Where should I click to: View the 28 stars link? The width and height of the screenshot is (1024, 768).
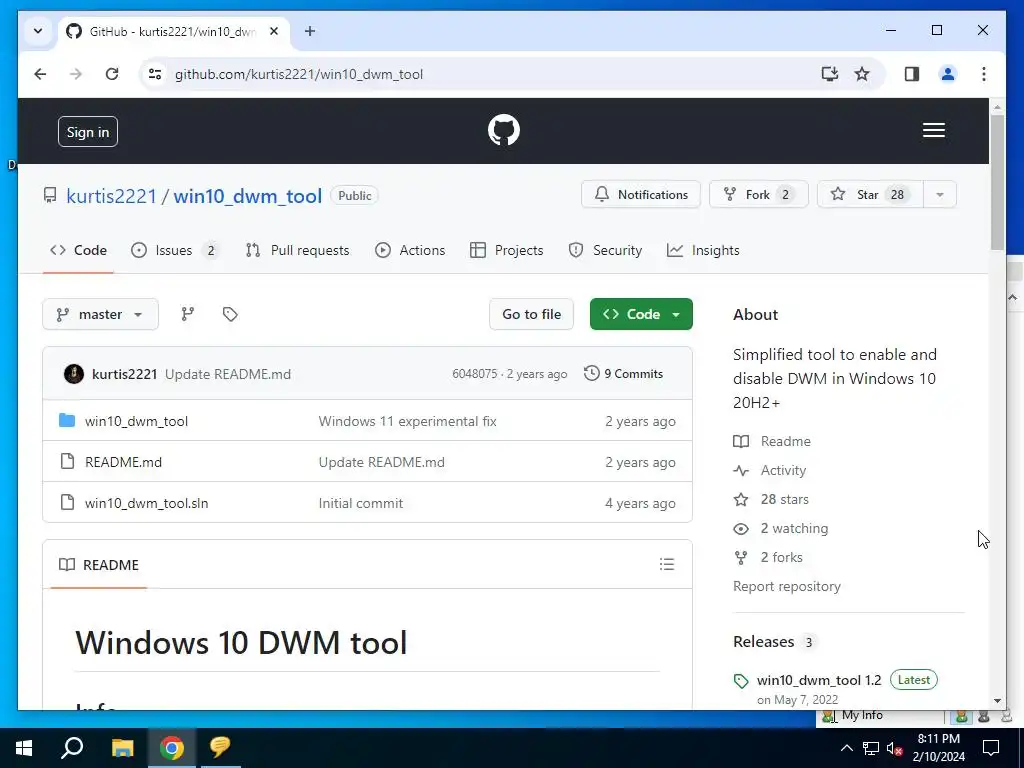pyautogui.click(x=771, y=500)
